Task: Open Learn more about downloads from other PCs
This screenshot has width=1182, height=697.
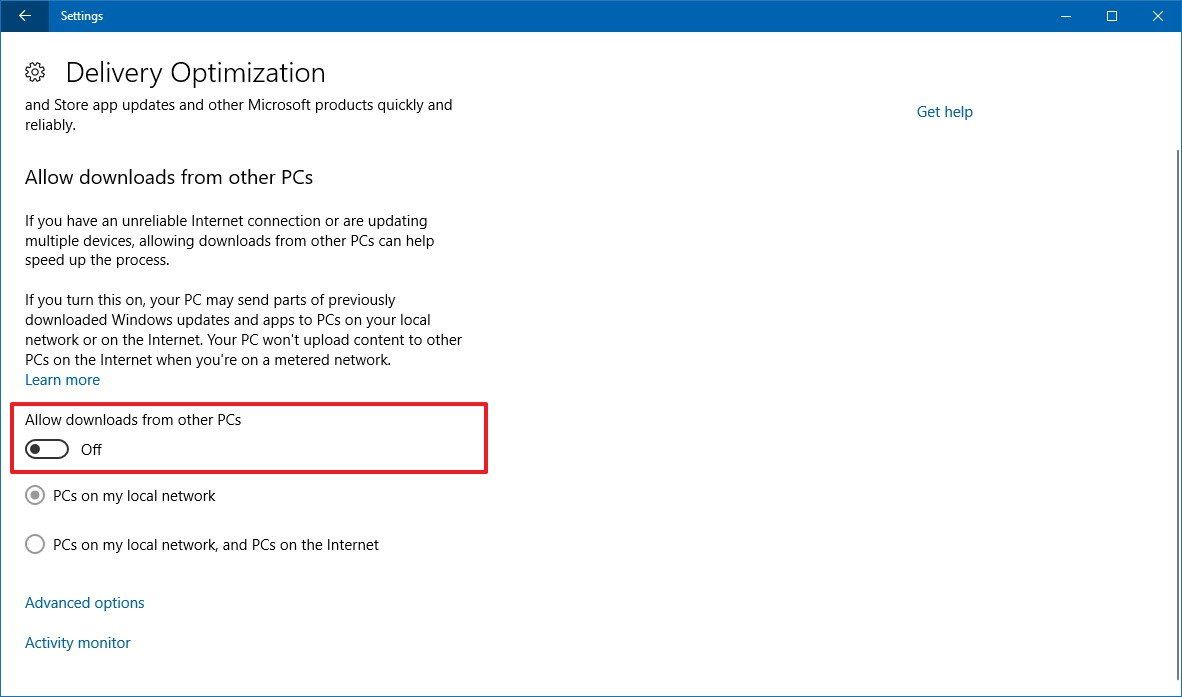Action: (x=62, y=379)
